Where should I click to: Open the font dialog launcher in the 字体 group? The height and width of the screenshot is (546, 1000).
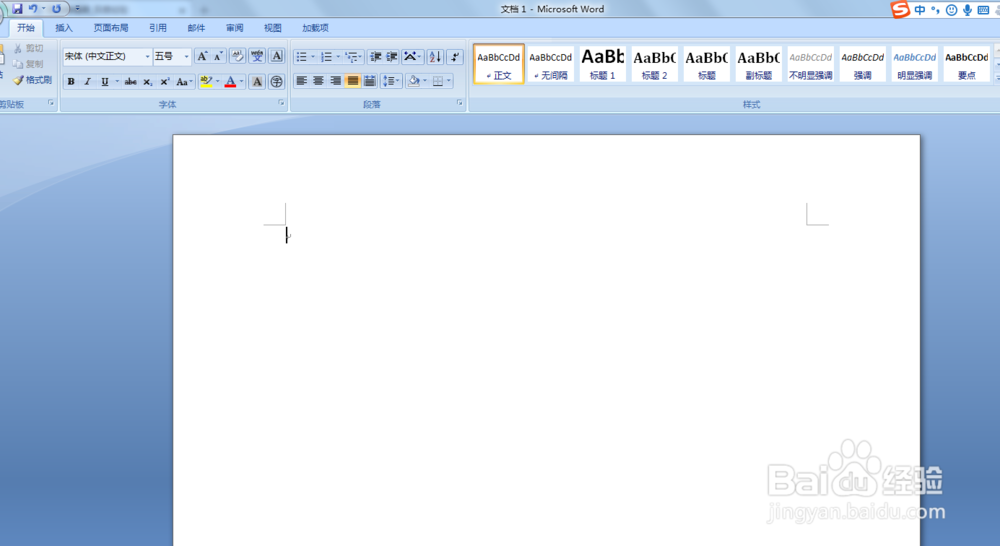281,103
